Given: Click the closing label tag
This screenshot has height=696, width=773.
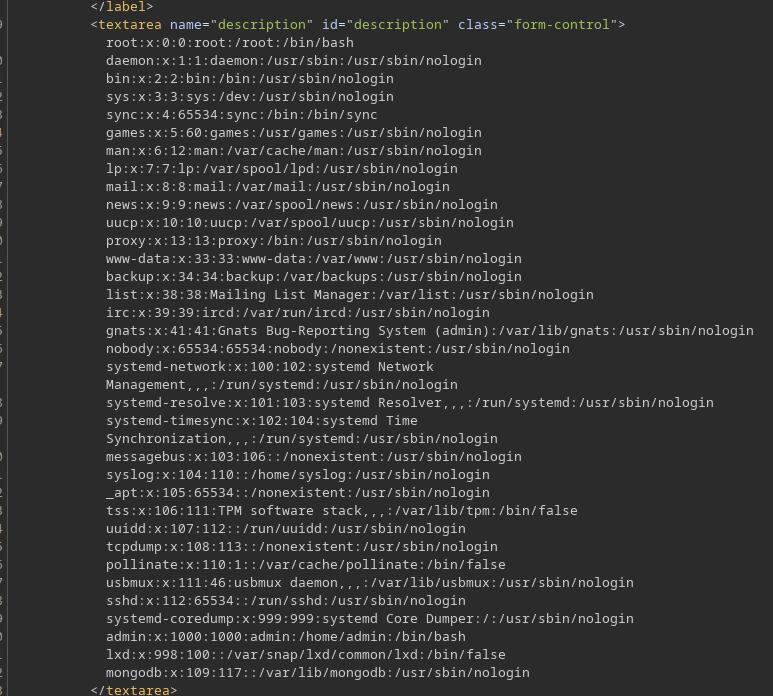Looking at the screenshot, I should [x=122, y=6].
